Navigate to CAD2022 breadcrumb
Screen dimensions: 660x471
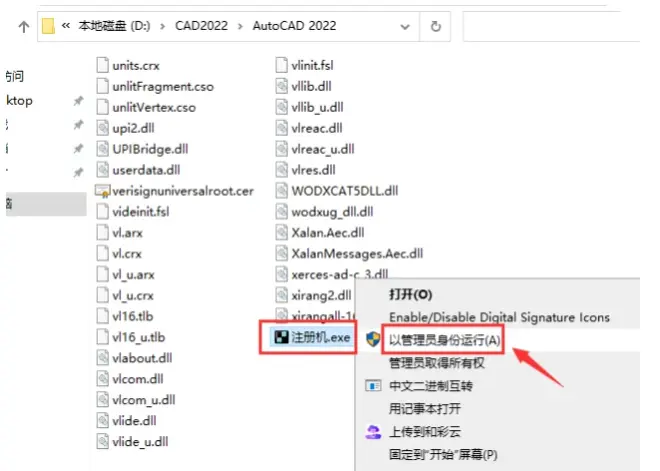pos(201,26)
